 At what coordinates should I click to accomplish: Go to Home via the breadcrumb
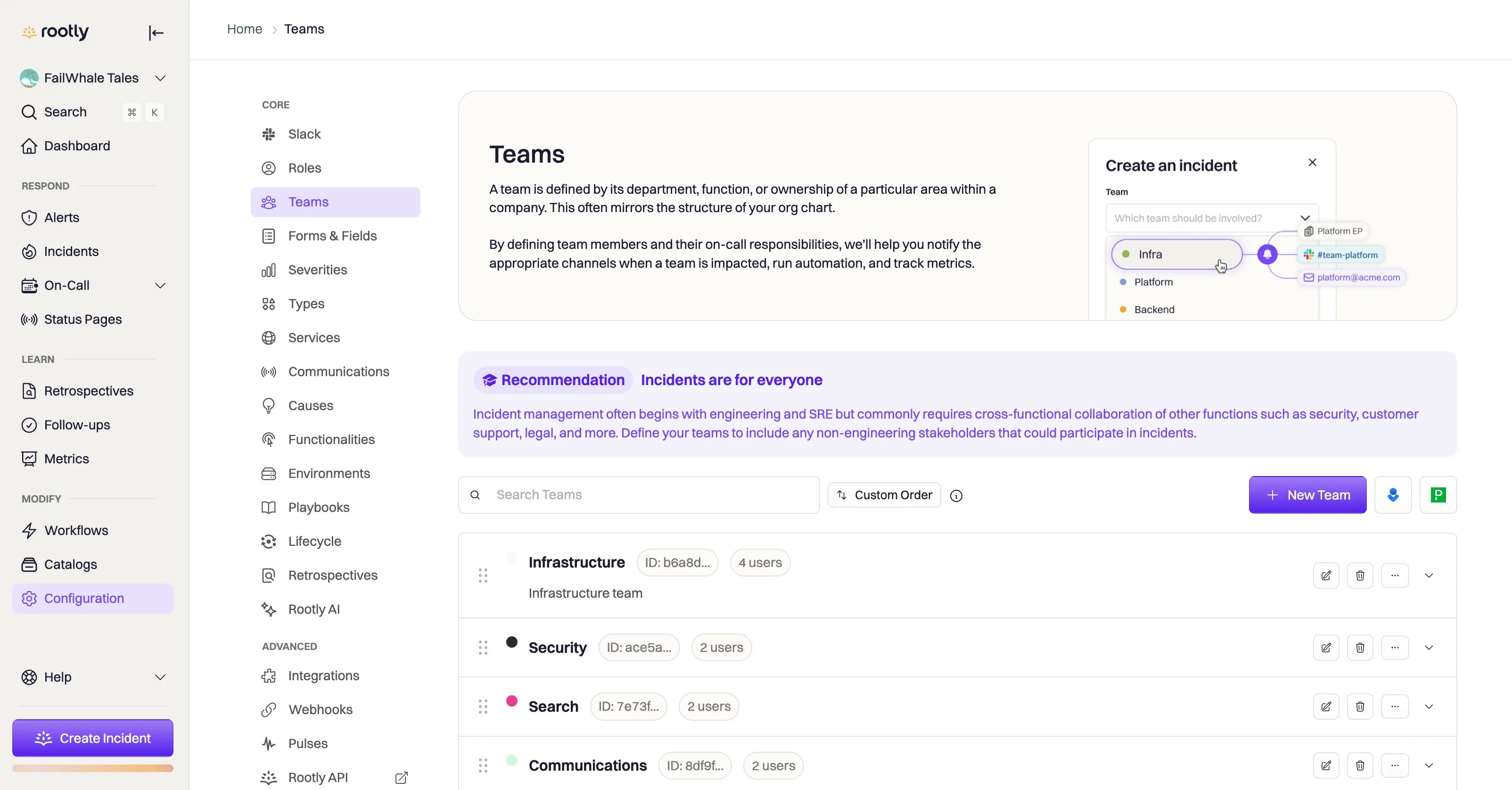pyautogui.click(x=244, y=28)
